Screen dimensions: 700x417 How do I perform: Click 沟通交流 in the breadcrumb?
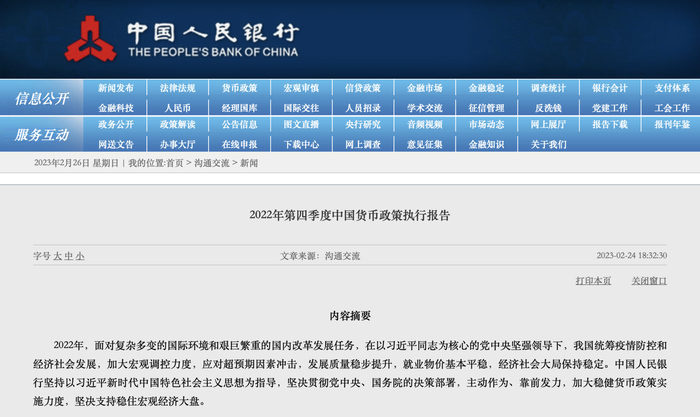(212, 163)
